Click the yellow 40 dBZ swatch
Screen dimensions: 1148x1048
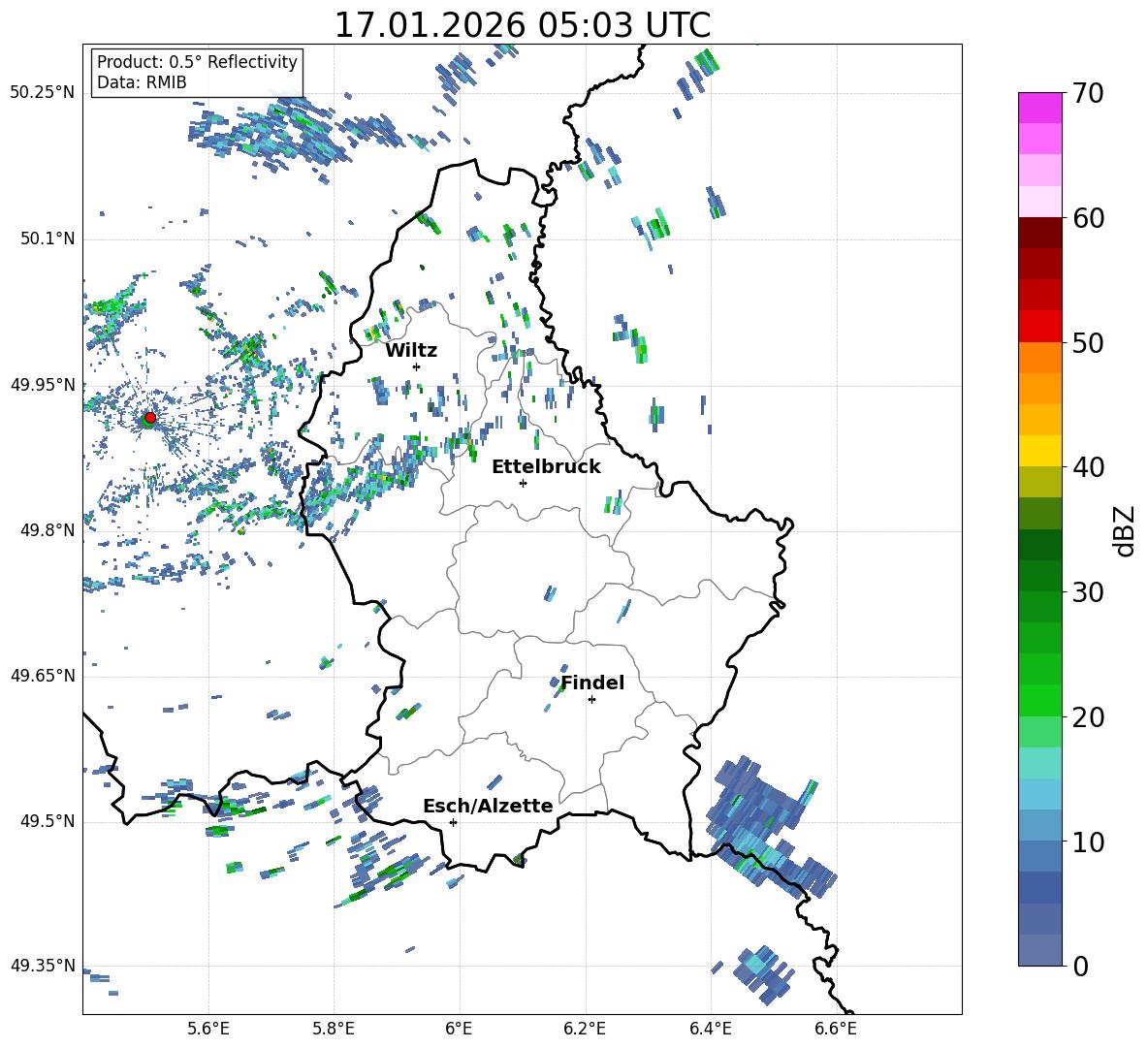(1039, 451)
